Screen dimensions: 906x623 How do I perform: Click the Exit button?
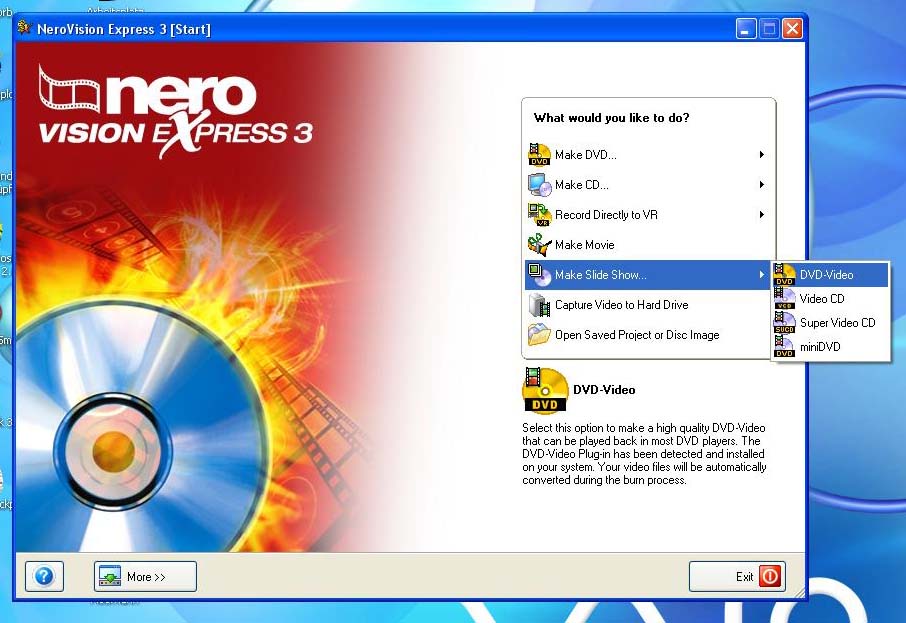click(737, 576)
